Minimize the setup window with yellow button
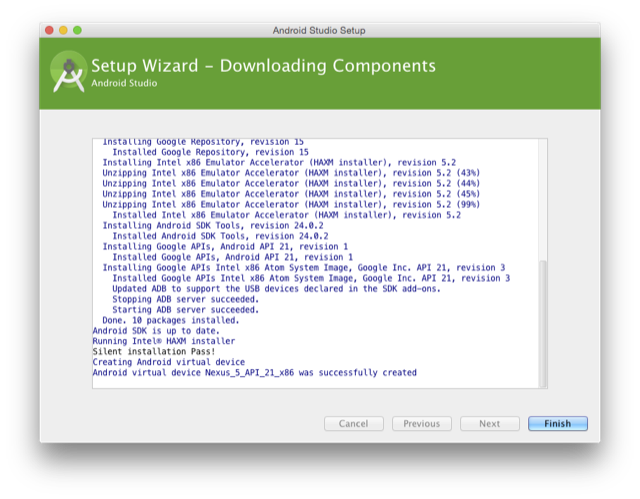The height and width of the screenshot is (499, 640). coord(63,30)
